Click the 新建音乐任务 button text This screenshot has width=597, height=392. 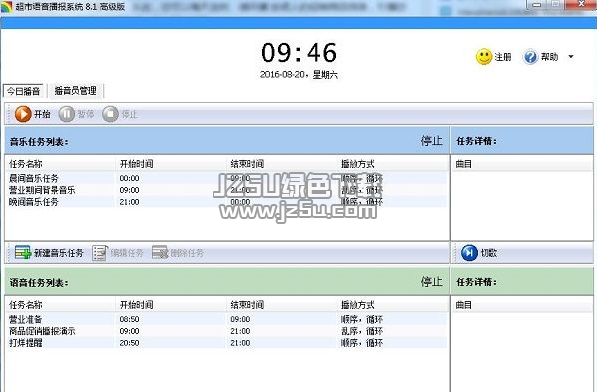[59, 253]
